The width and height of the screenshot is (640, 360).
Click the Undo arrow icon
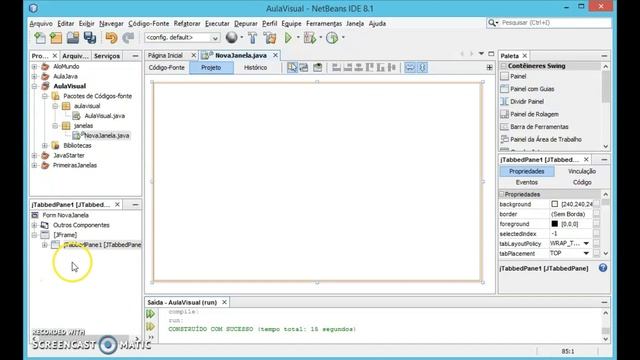click(111, 38)
